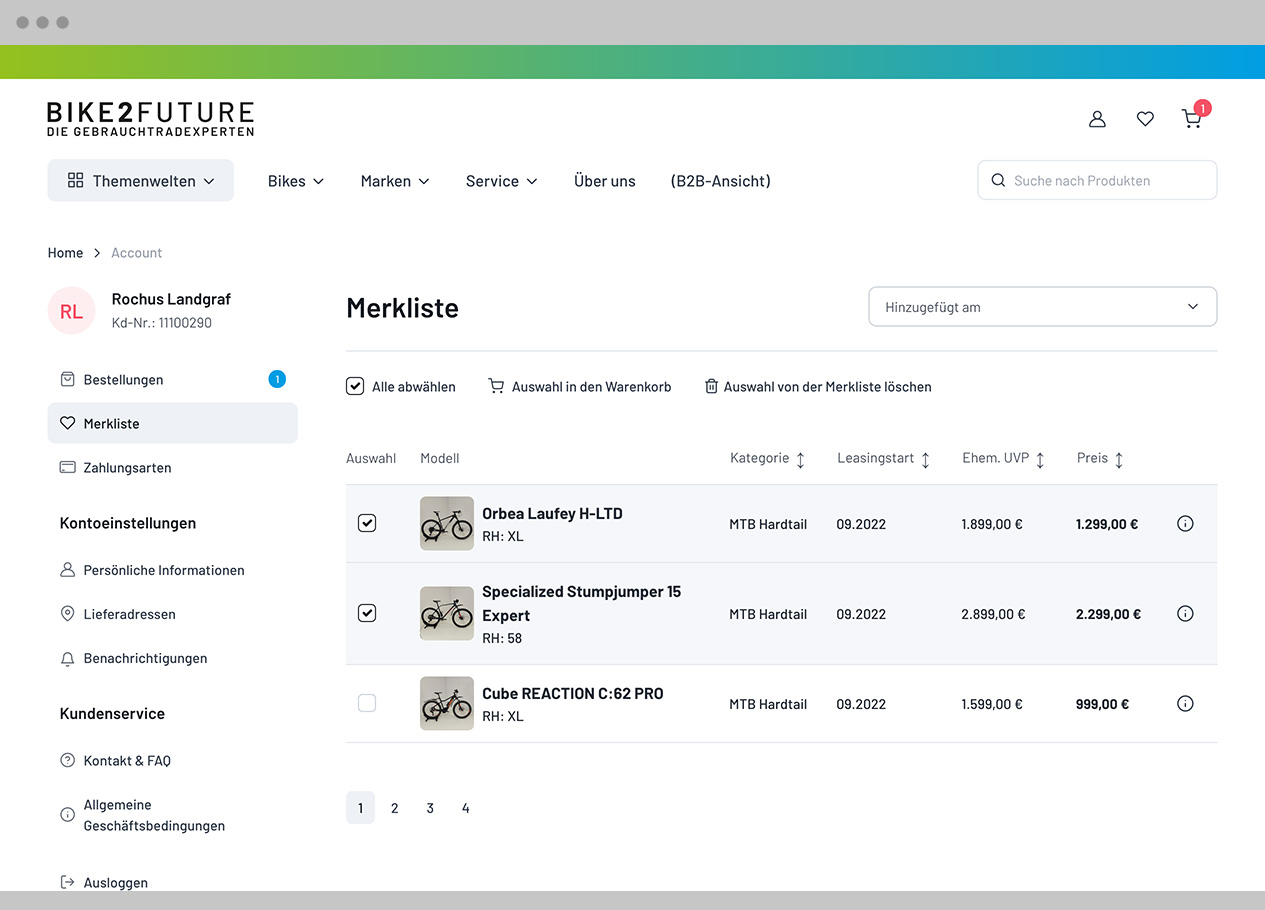This screenshot has width=1265, height=910.
Task: Go to Zahlungsarten in the sidebar
Action: [x=127, y=468]
